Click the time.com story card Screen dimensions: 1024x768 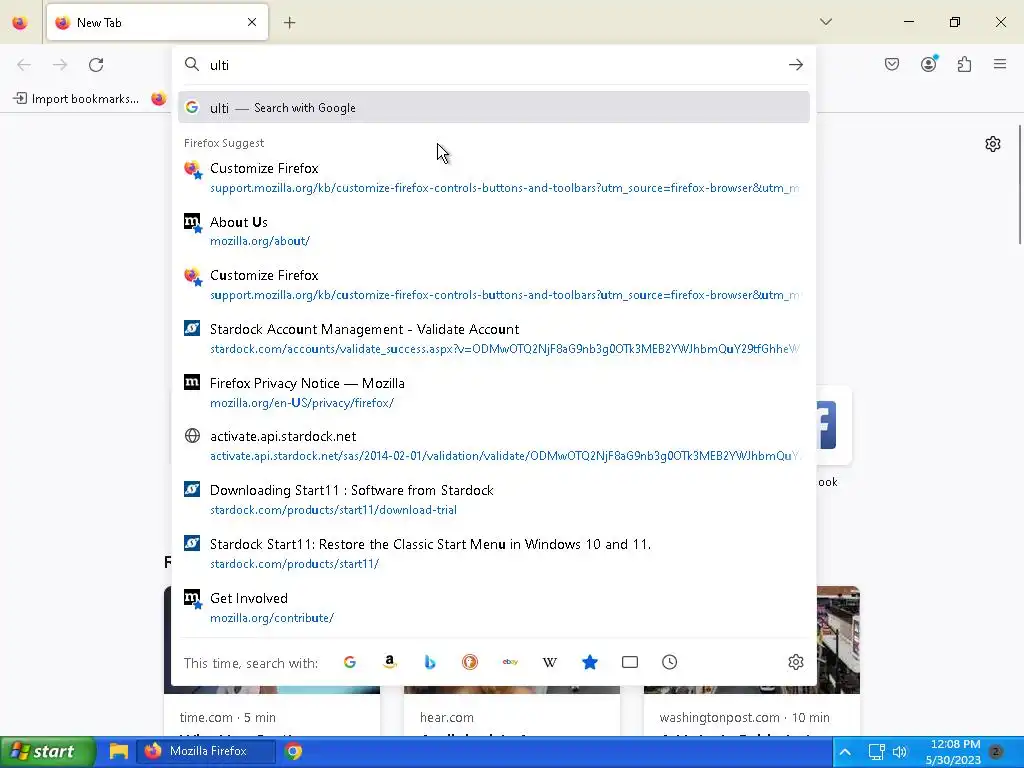coord(272,712)
